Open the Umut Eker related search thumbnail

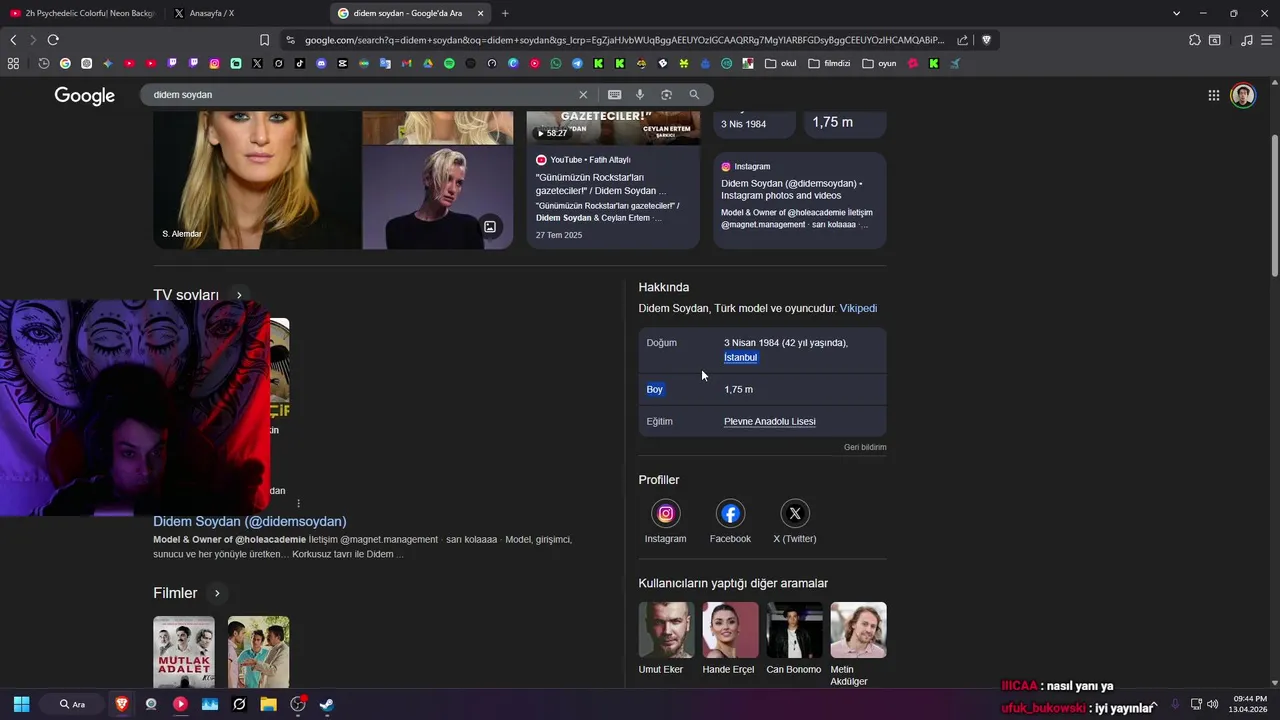(666, 630)
